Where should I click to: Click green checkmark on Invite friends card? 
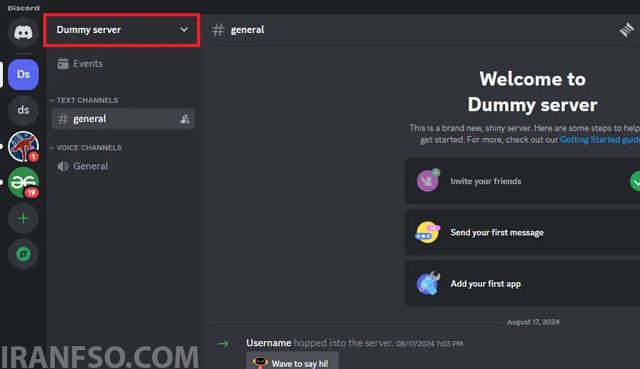[635, 182]
